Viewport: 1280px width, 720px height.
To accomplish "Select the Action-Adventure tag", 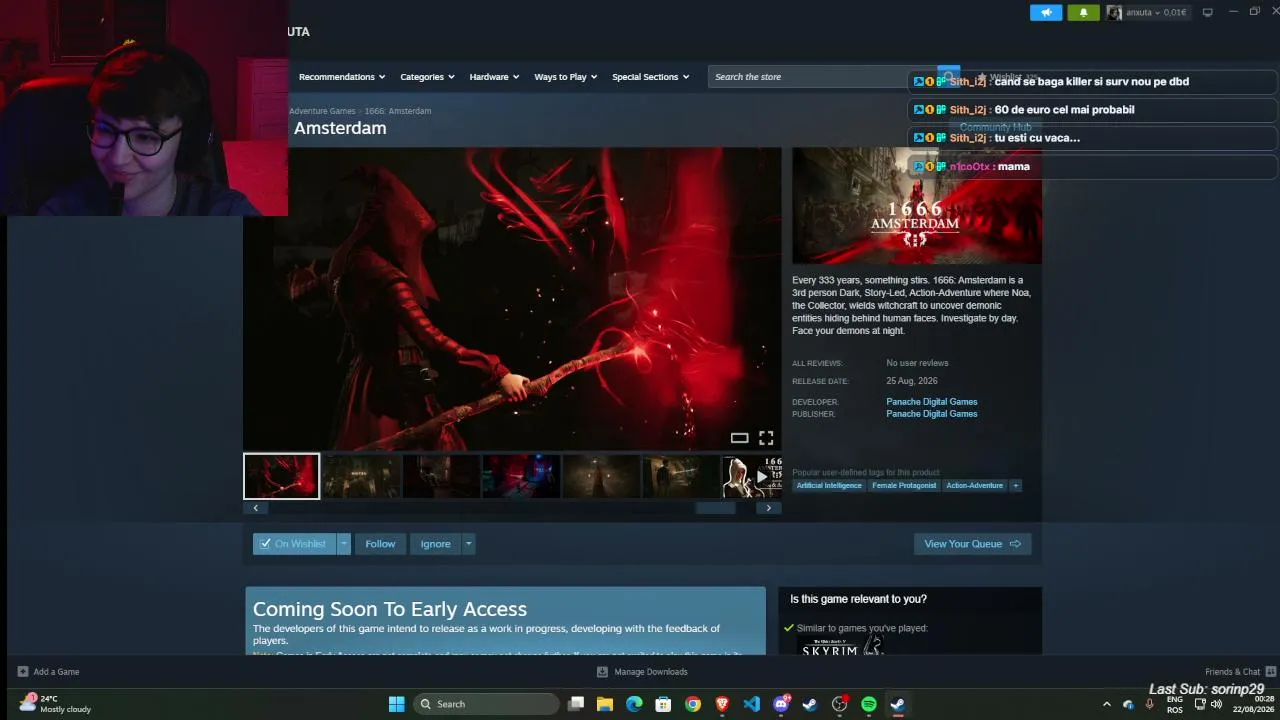I will point(974,486).
